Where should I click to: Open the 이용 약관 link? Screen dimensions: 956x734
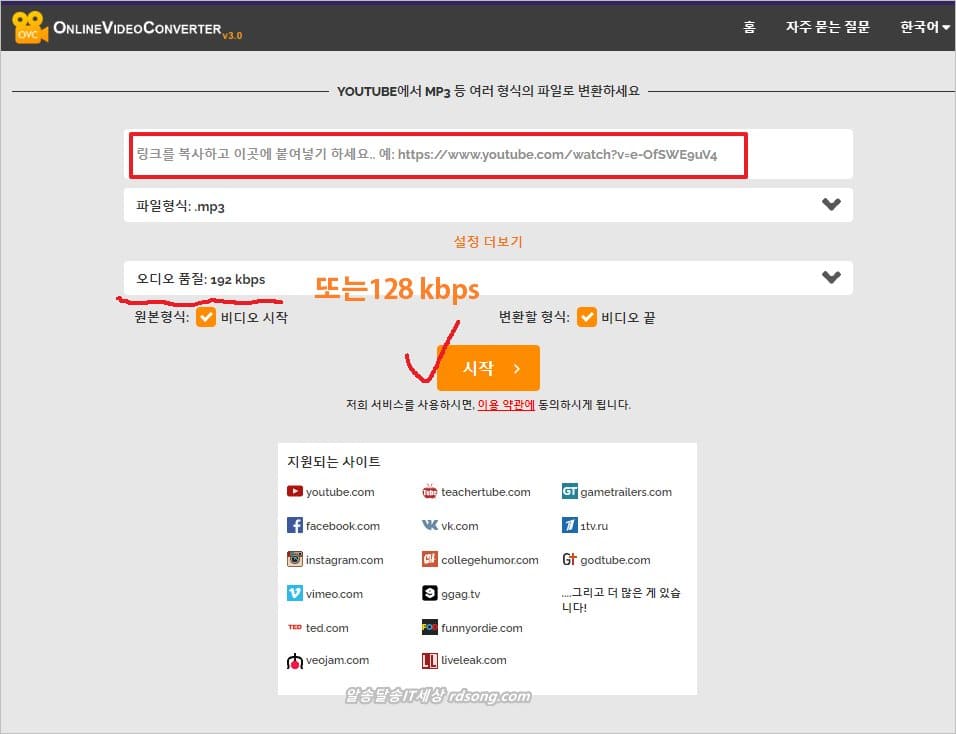[x=505, y=405]
